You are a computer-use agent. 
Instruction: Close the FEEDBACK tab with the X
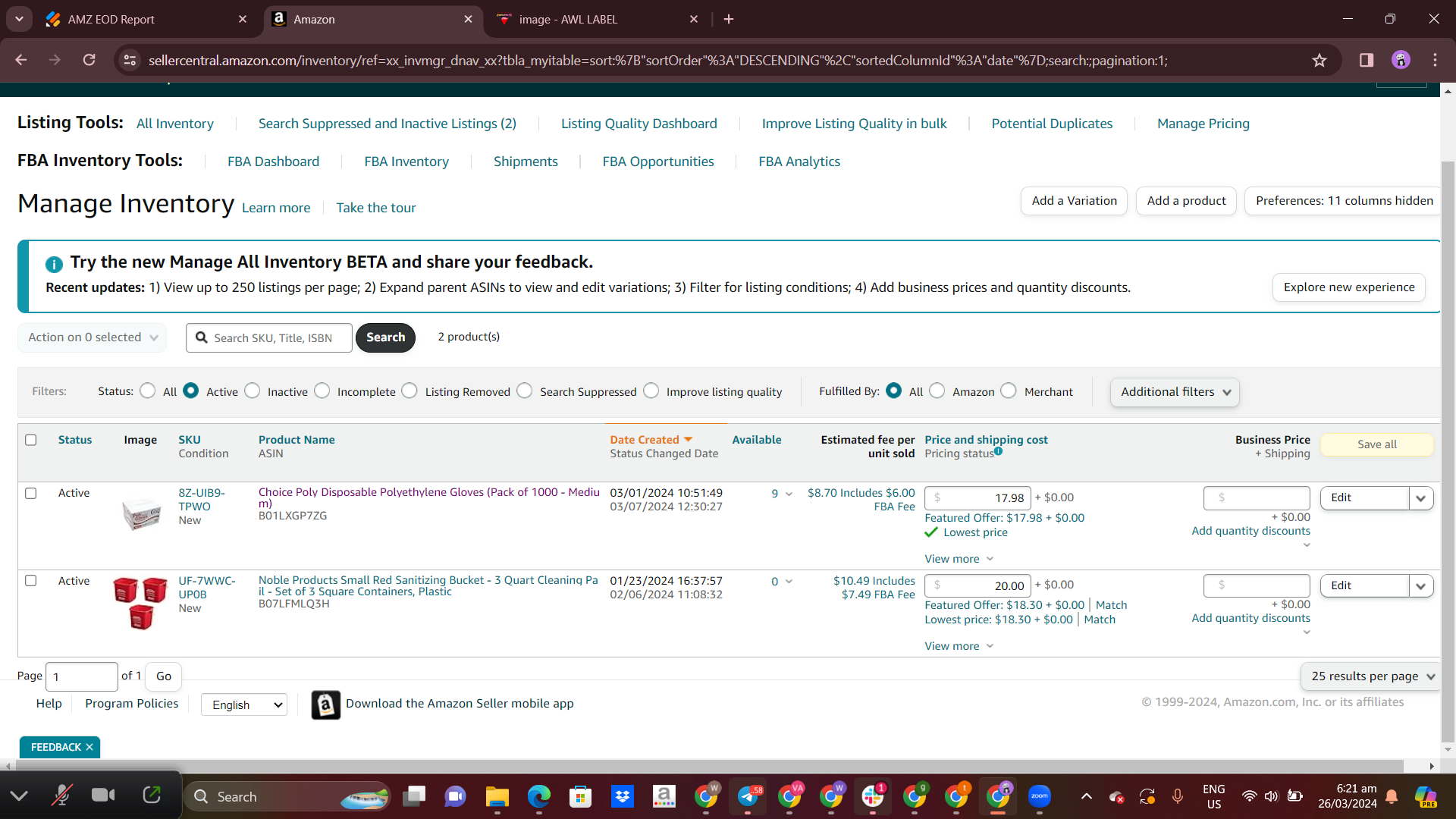point(89,747)
